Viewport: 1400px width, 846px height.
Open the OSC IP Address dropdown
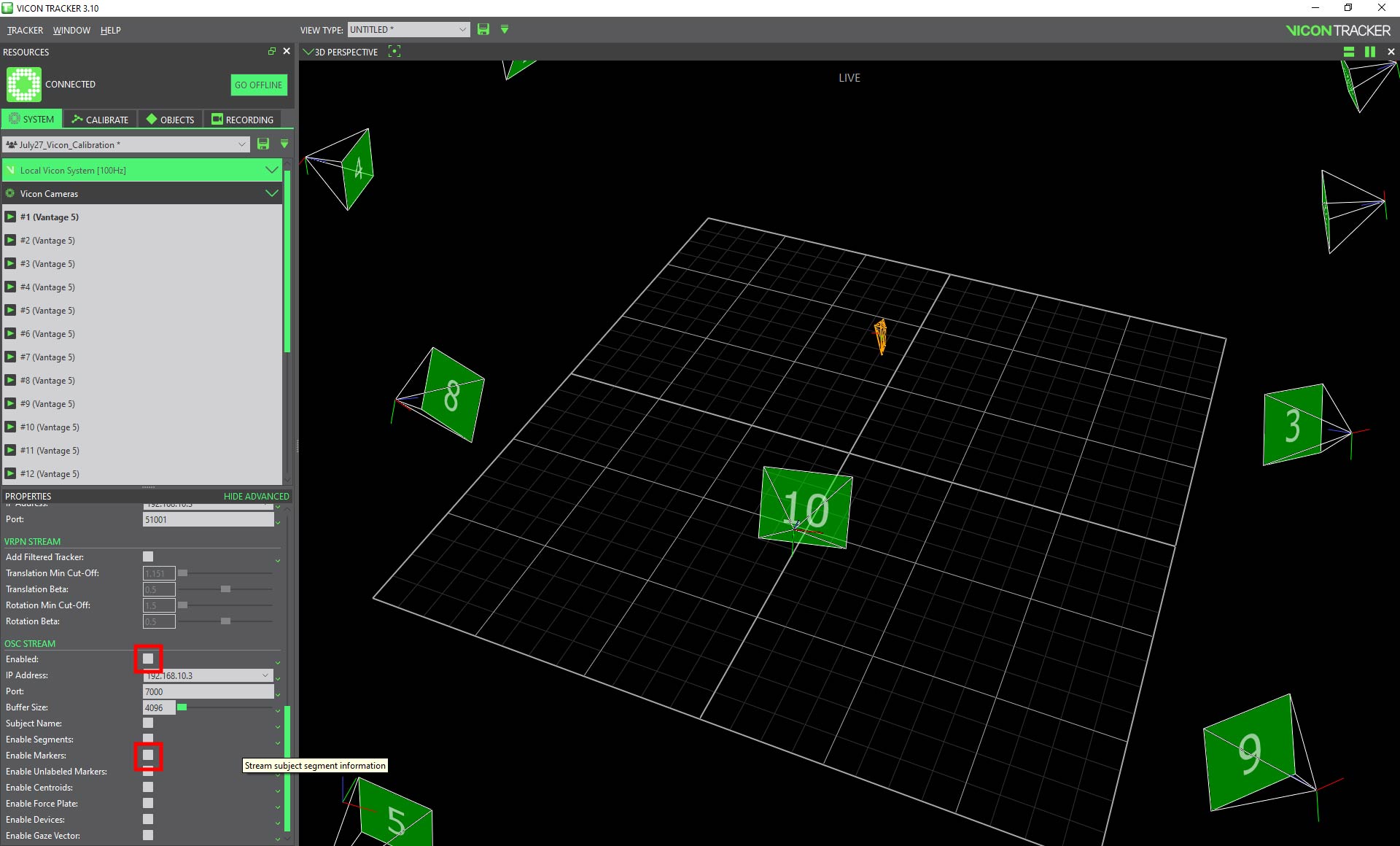265,675
